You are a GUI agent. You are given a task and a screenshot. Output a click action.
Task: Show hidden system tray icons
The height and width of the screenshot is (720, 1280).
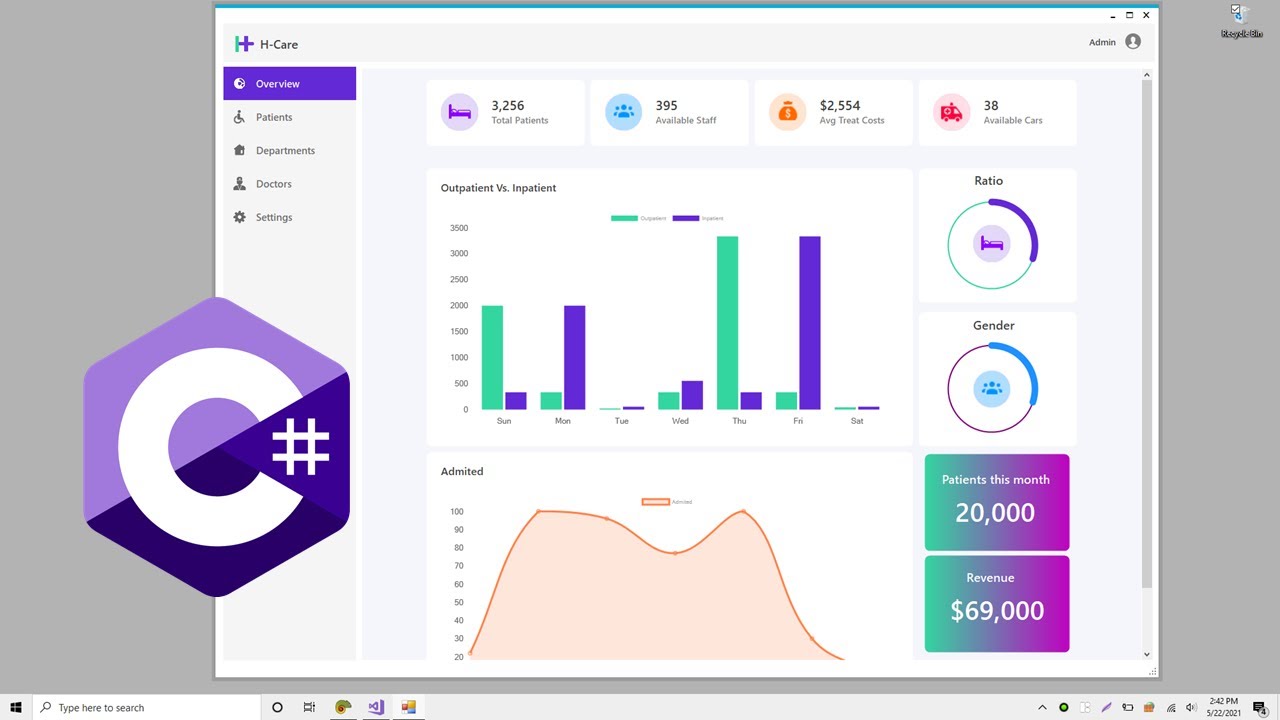1042,708
